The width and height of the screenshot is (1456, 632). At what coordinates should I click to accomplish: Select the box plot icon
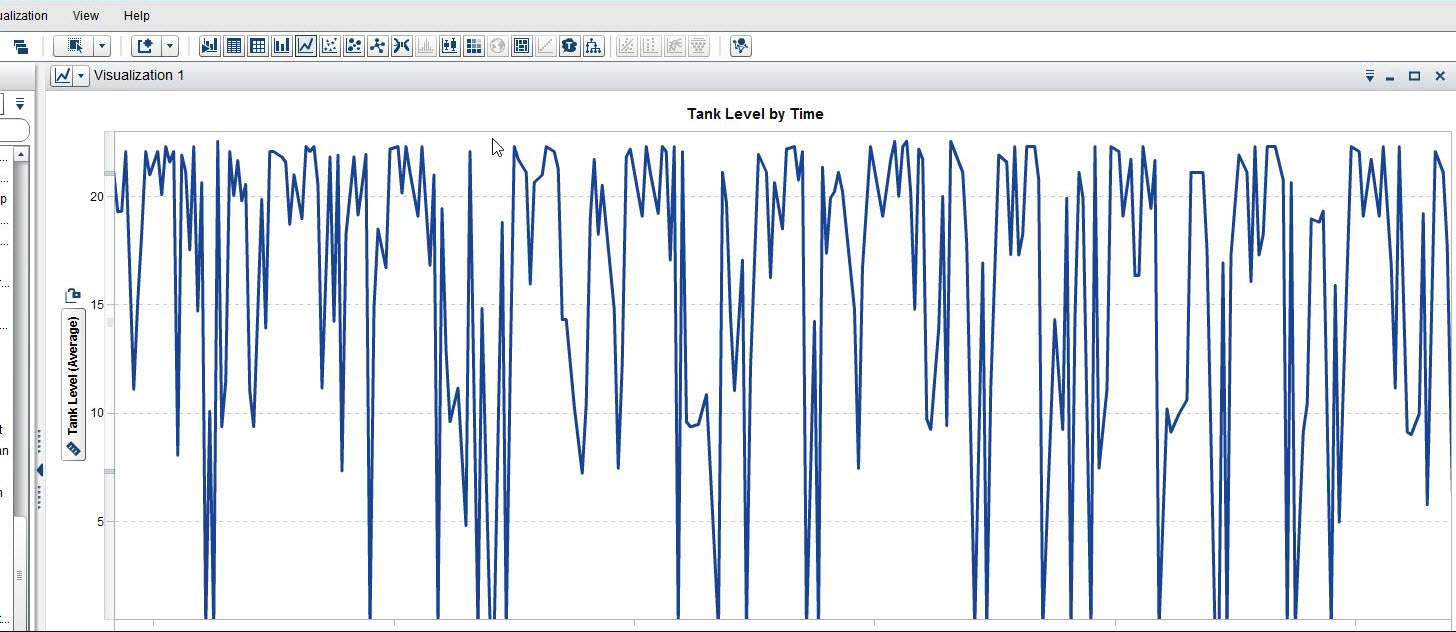pyautogui.click(x=449, y=45)
